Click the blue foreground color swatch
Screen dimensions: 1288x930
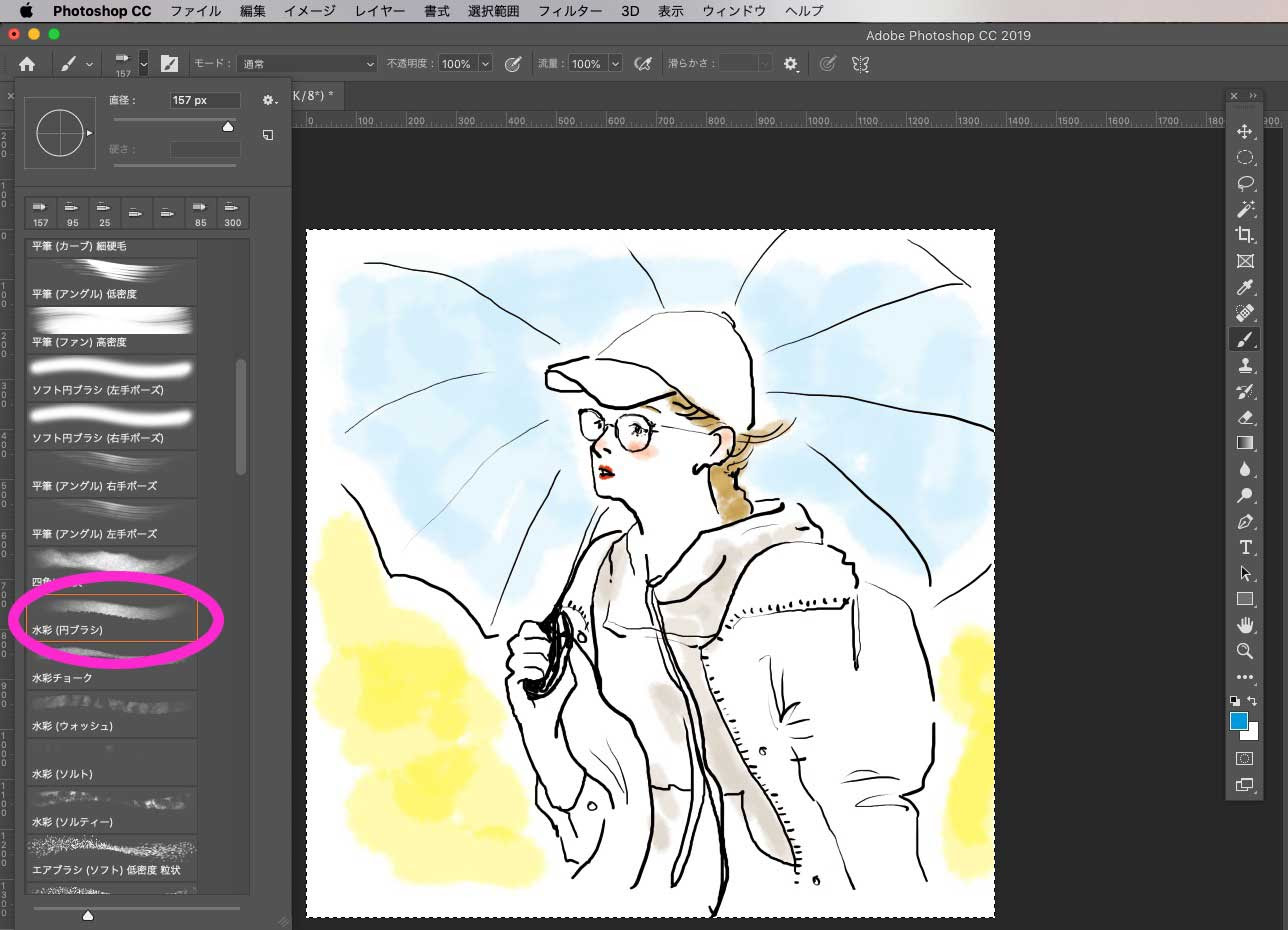coord(1239,721)
